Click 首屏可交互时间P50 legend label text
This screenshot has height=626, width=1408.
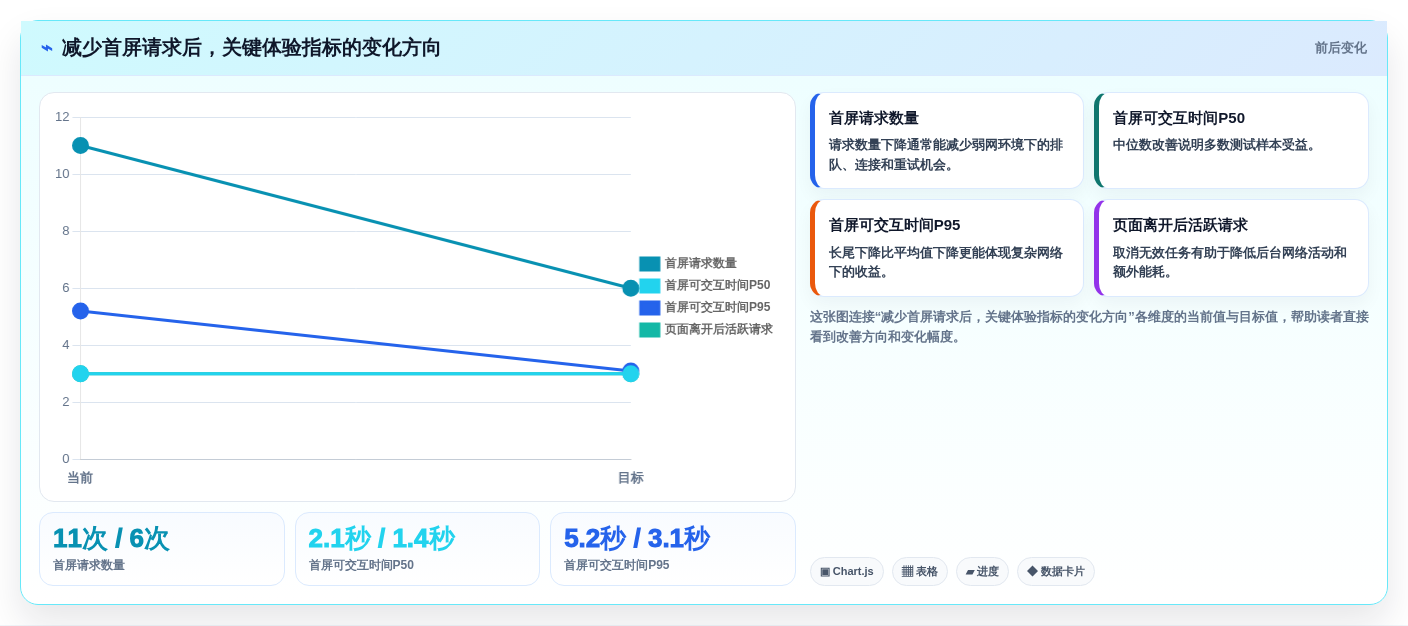click(717, 286)
